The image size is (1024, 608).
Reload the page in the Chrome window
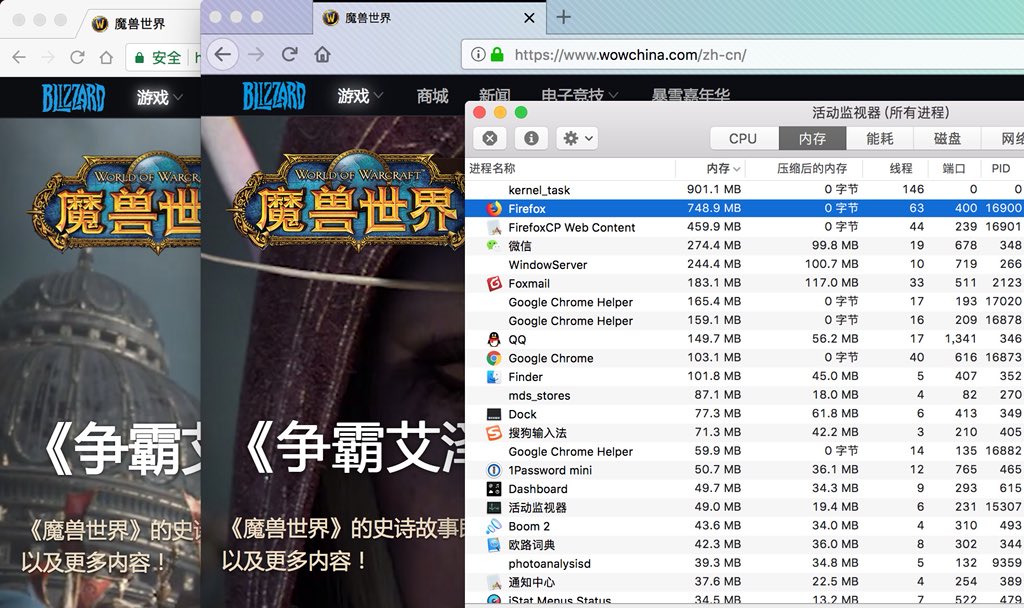pyautogui.click(x=77, y=57)
